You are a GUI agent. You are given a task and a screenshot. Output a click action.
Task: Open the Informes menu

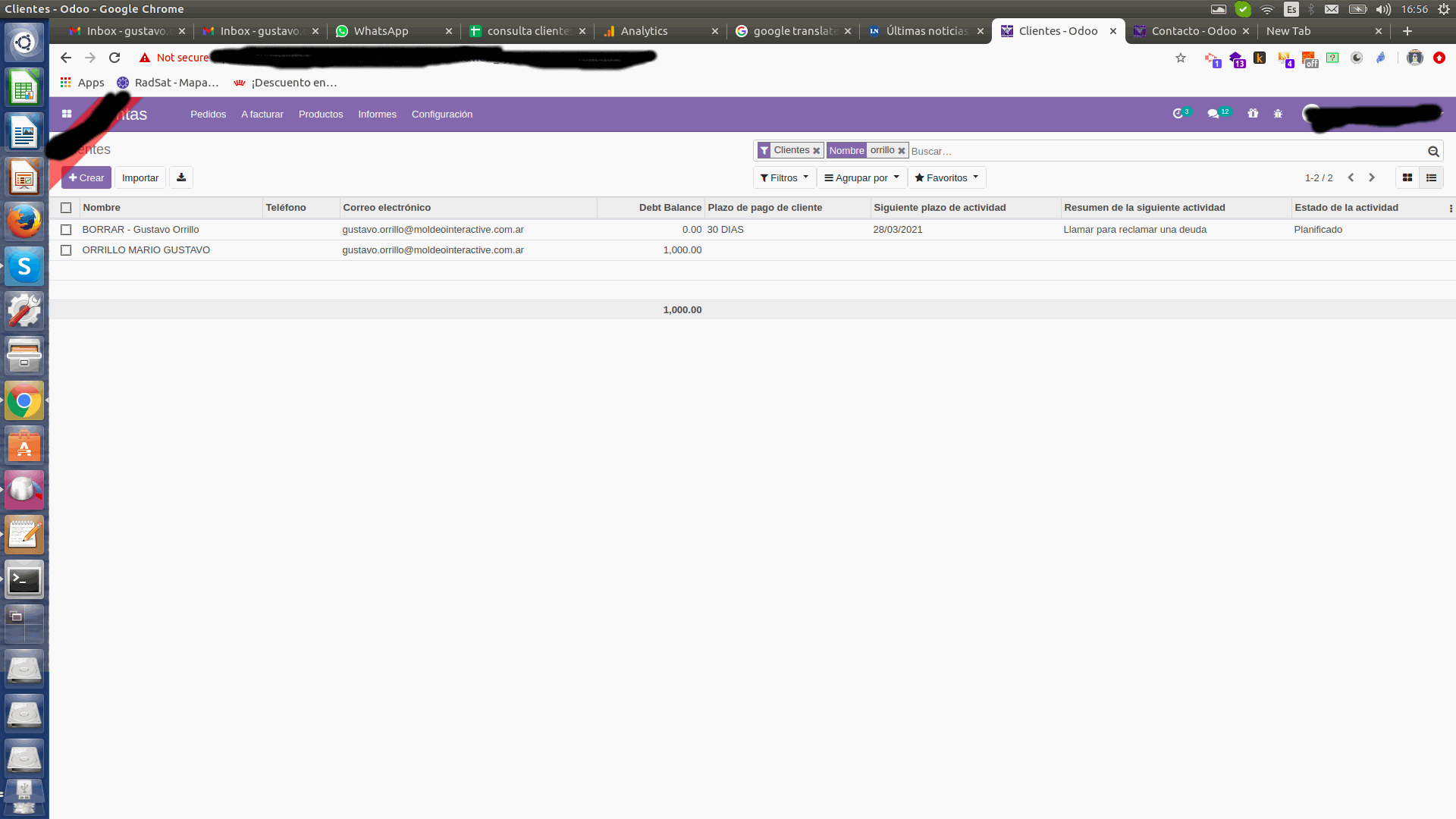click(x=377, y=115)
